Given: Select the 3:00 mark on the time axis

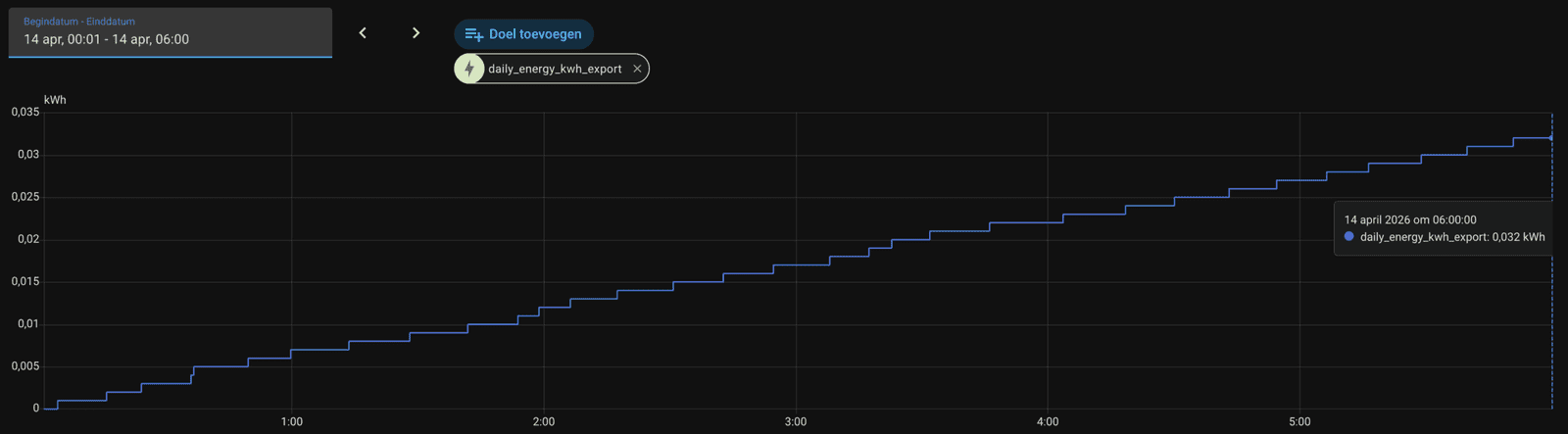Looking at the screenshot, I should (x=796, y=421).
